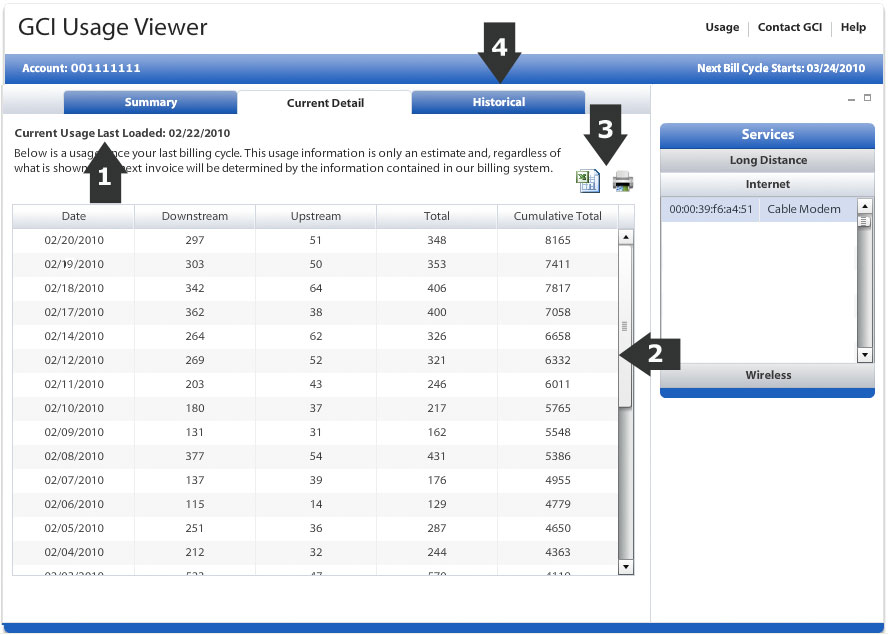Image resolution: width=888 pixels, height=635 pixels.
Task: Click cumulative total value 5548
Action: point(558,432)
